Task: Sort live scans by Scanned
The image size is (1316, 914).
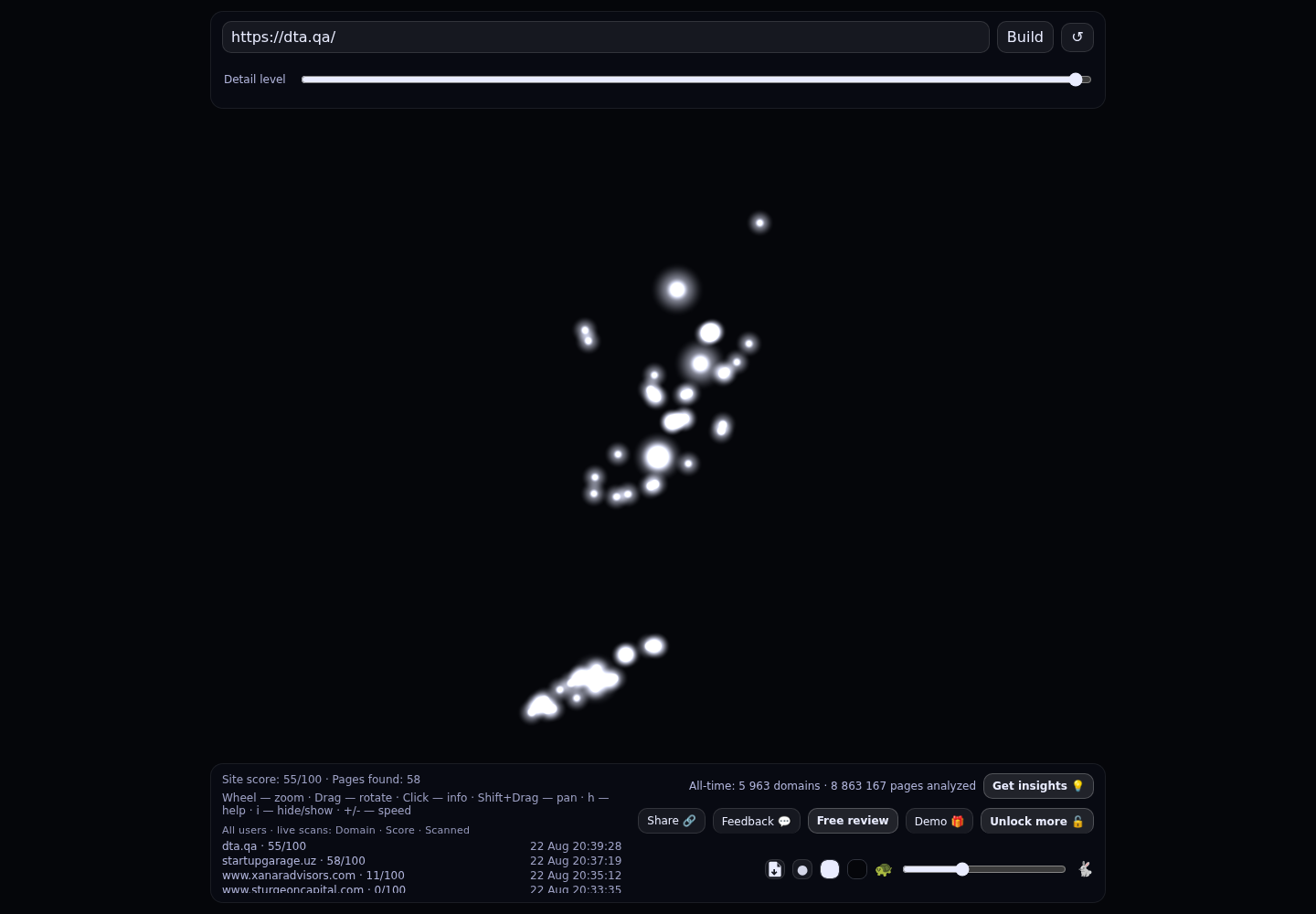Action: pos(447,830)
